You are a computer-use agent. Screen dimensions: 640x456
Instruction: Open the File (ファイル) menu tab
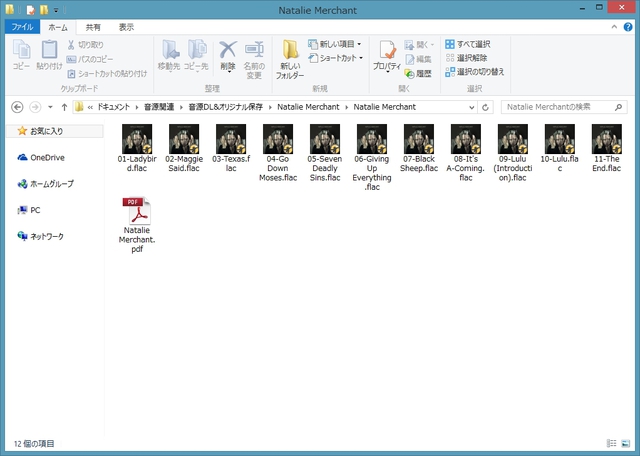(21, 27)
